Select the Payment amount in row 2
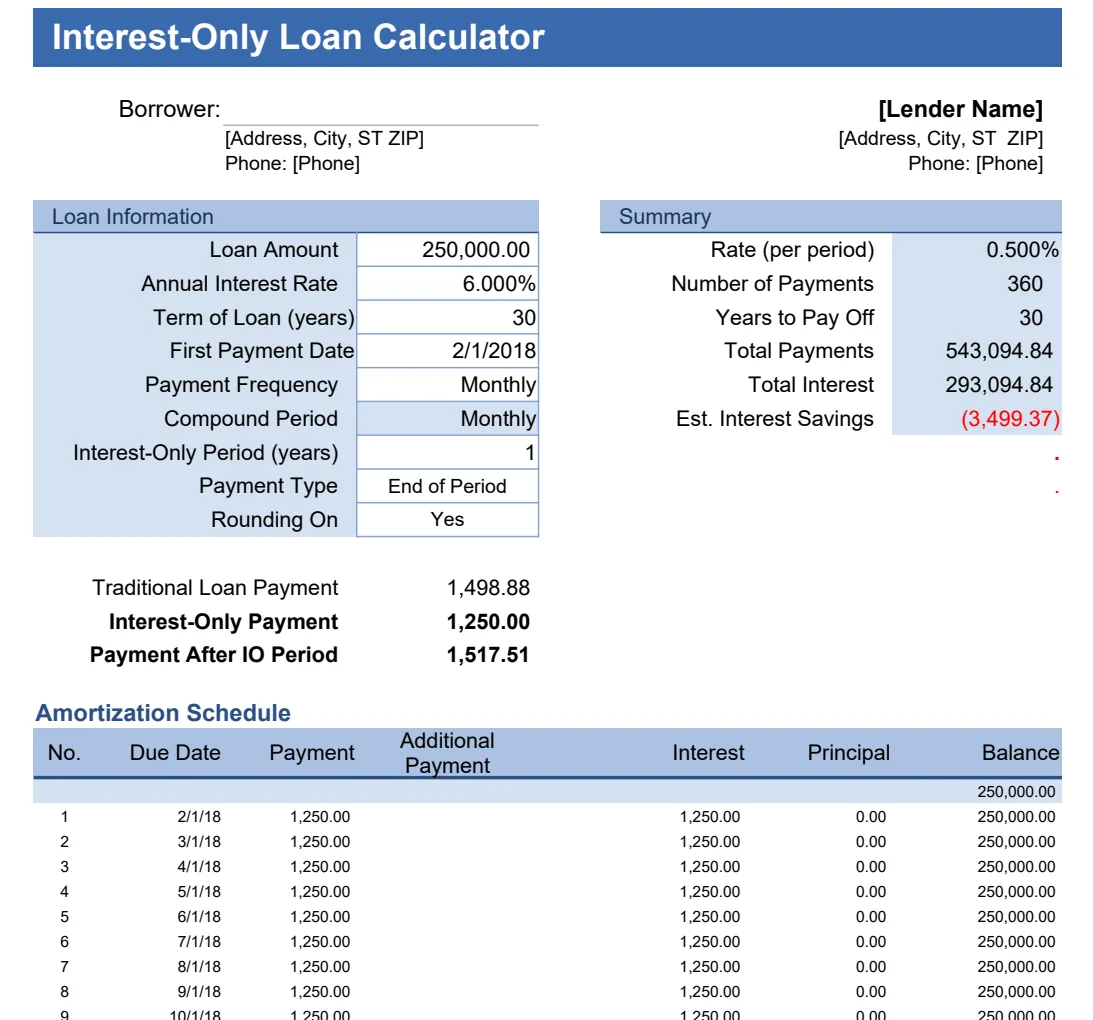This screenshot has height=1020, width=1093. (x=320, y=842)
